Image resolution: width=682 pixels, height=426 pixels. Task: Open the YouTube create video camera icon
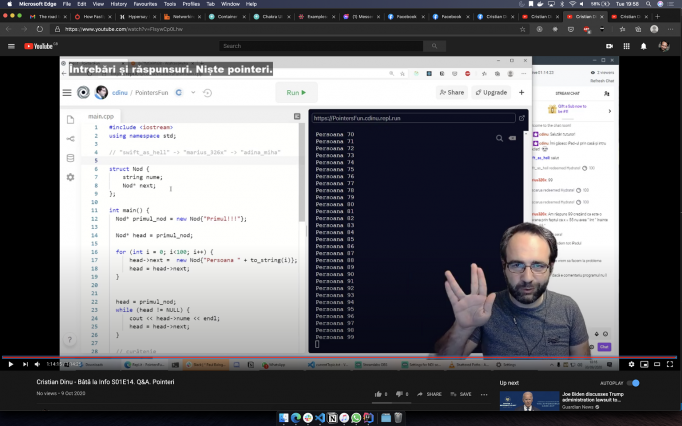pyautogui.click(x=609, y=46)
